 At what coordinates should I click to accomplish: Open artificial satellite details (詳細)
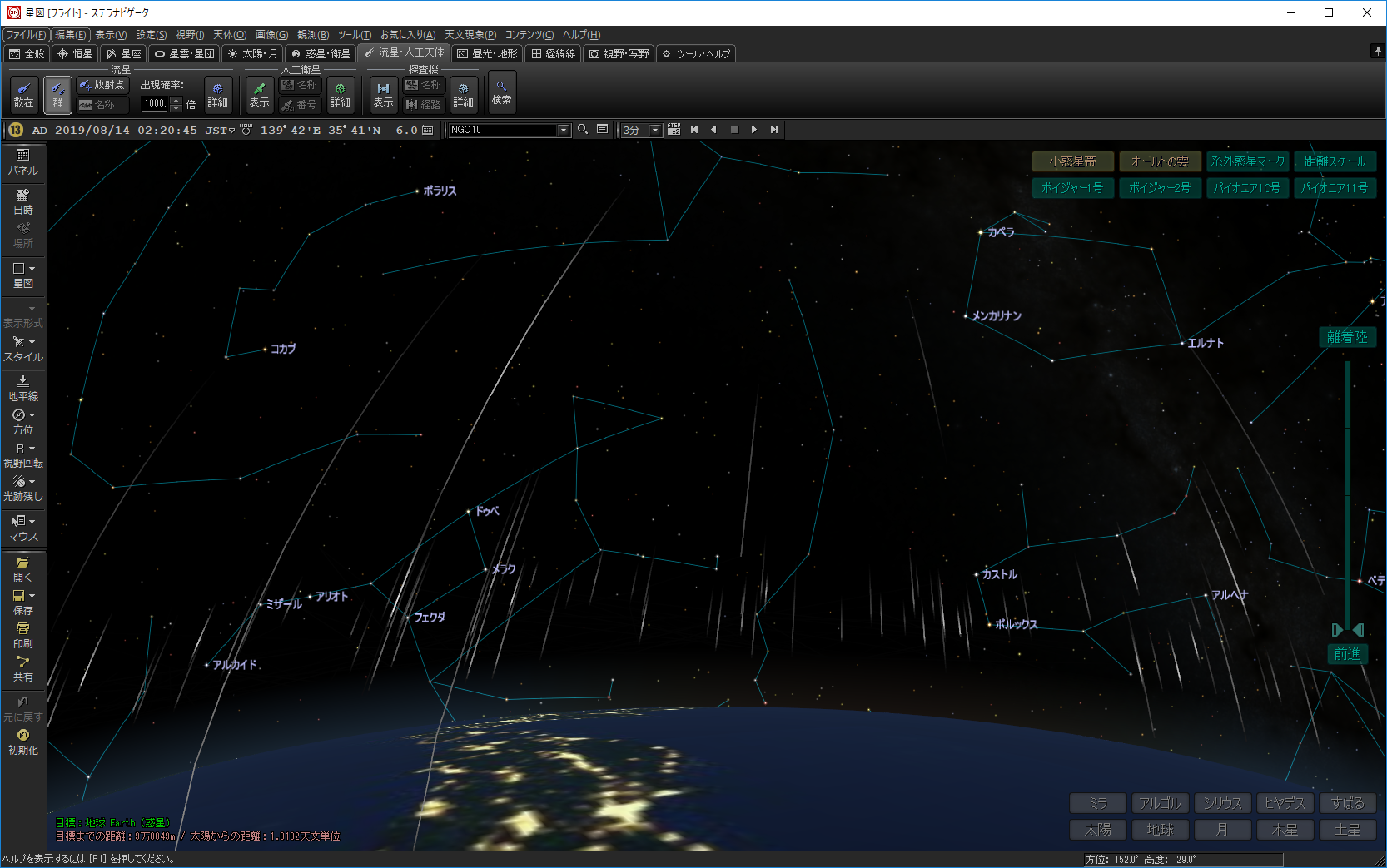pos(340,94)
